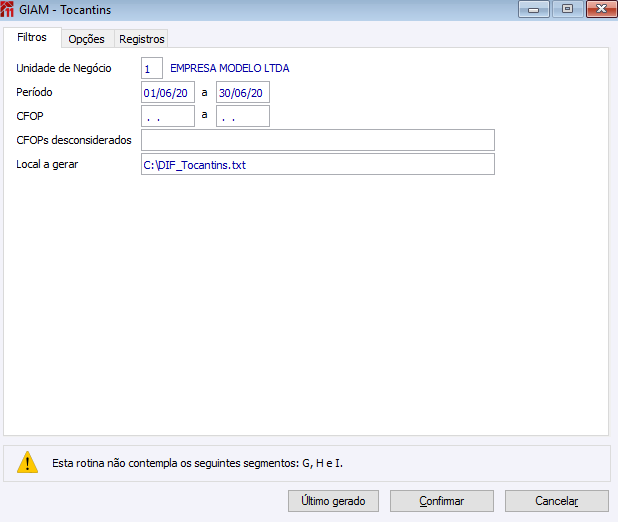Click the Período start date field
This screenshot has width=618, height=522.
(x=168, y=92)
